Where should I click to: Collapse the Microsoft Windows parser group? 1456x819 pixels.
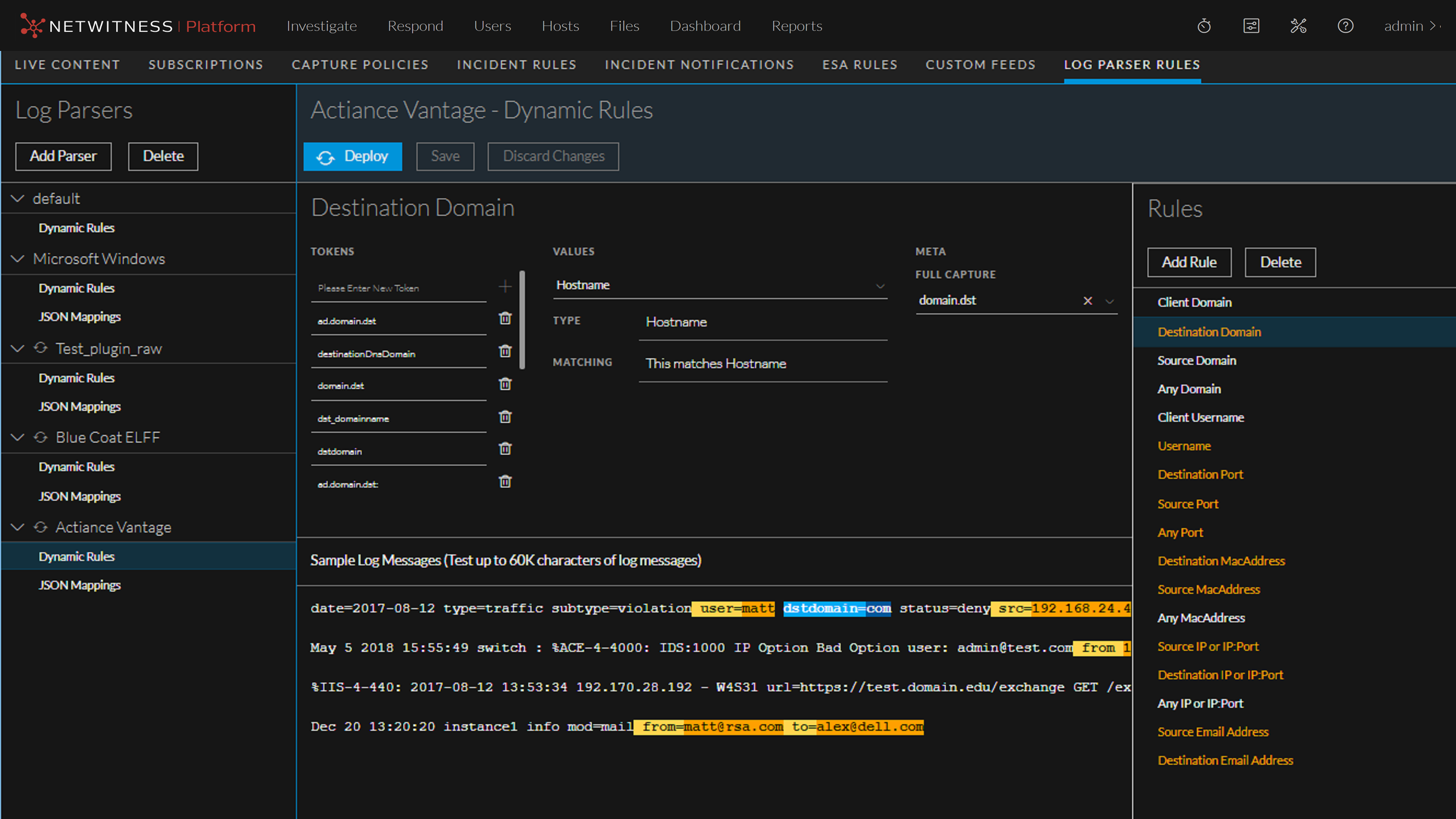18,259
